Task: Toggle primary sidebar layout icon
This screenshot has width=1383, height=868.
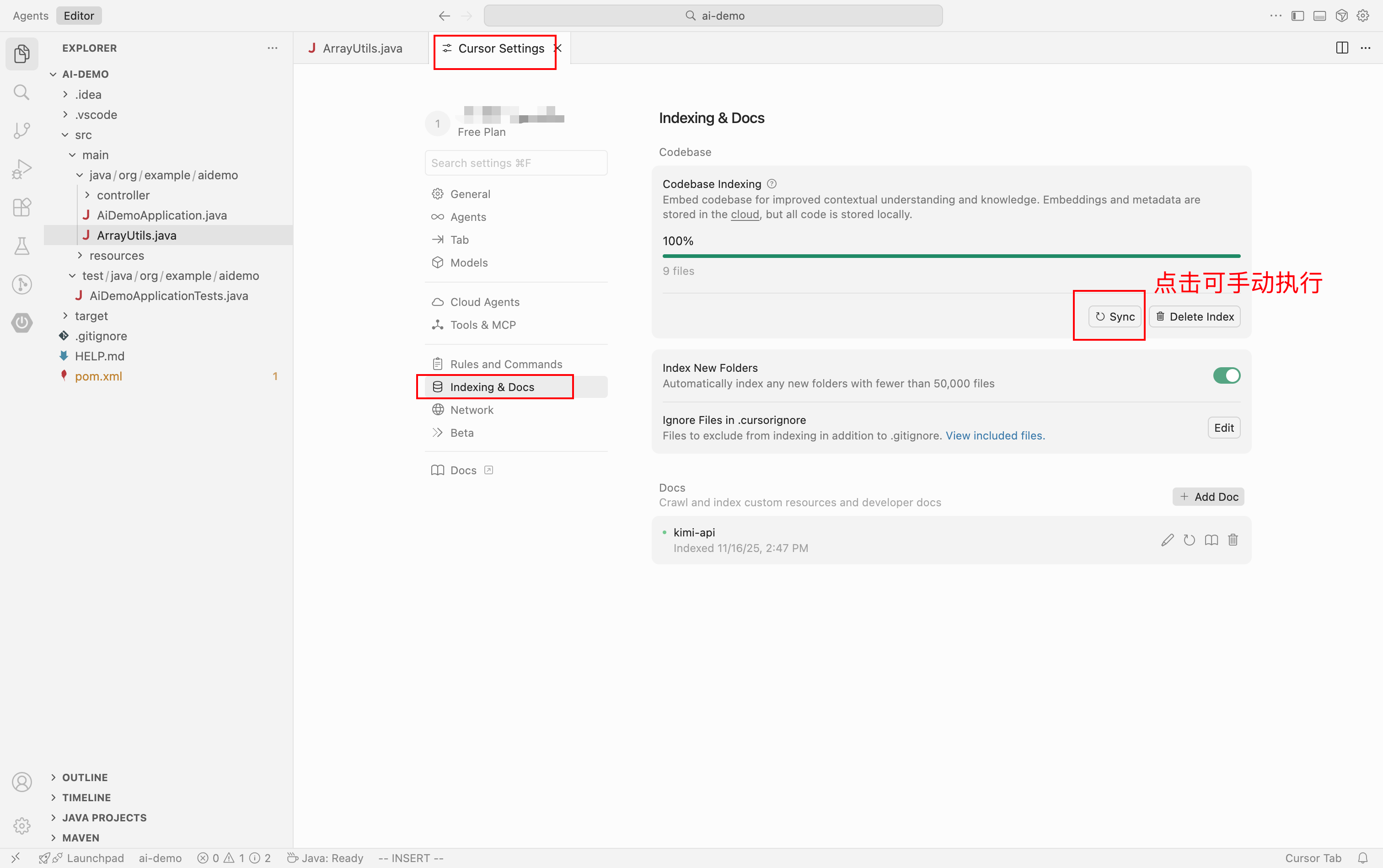Action: click(x=1297, y=16)
